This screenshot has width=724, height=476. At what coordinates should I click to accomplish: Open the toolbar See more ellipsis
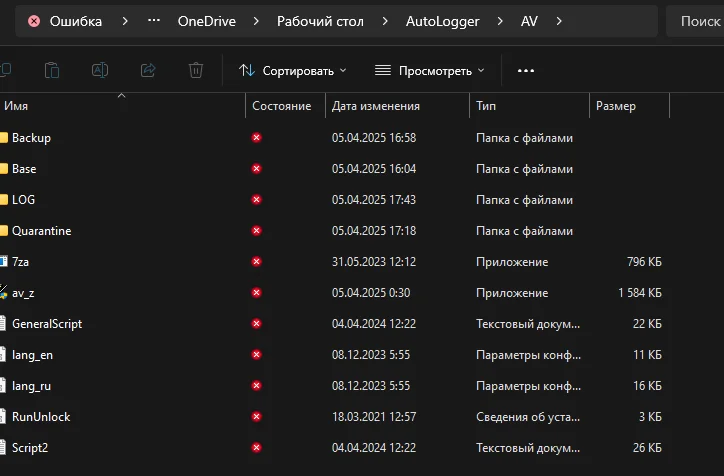coord(526,71)
